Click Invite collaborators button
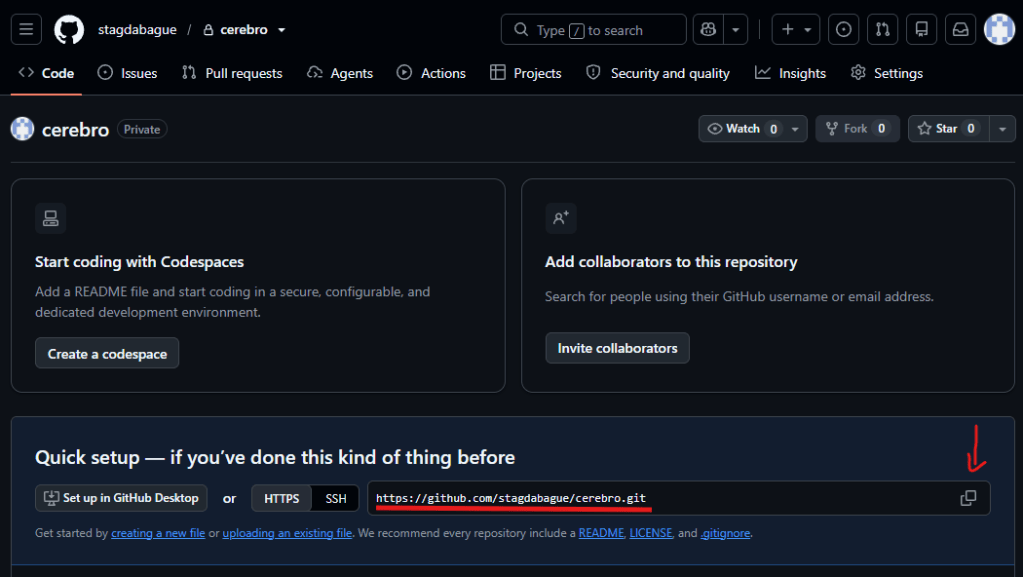 [x=617, y=348]
